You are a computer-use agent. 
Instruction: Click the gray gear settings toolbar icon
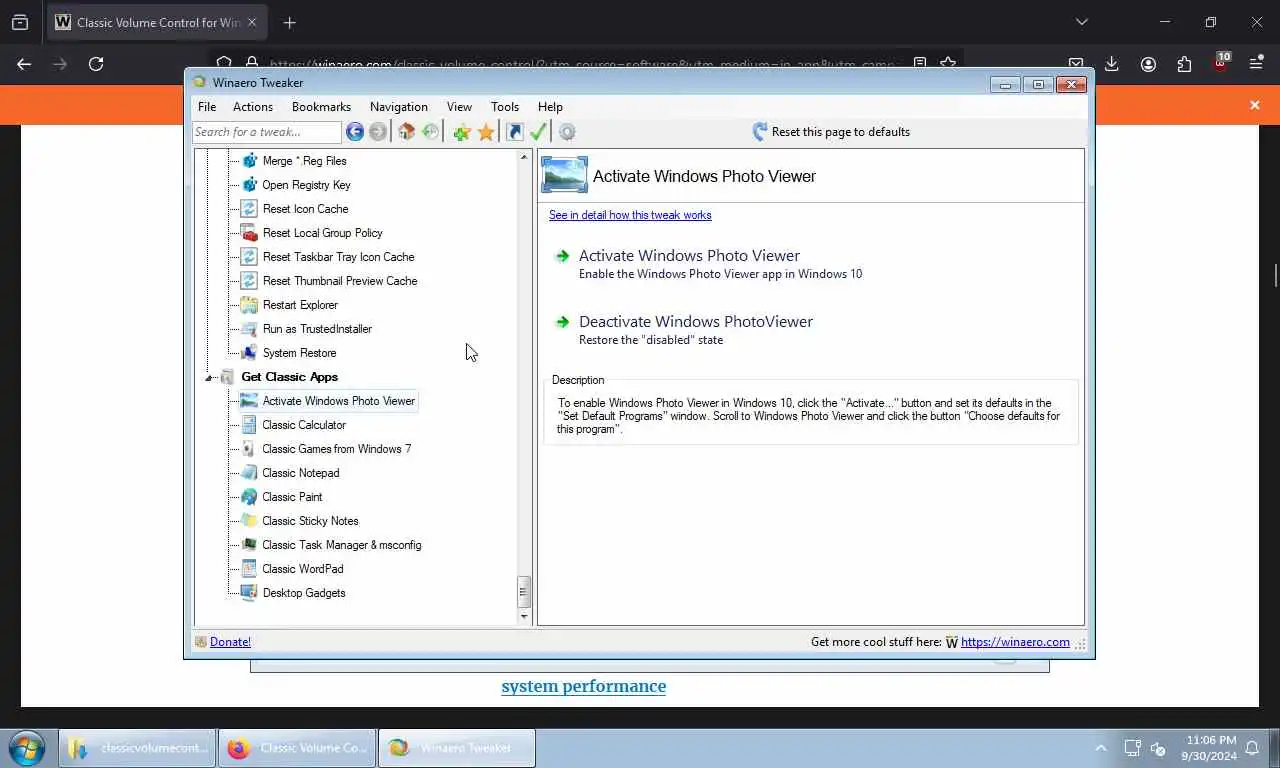click(x=567, y=132)
